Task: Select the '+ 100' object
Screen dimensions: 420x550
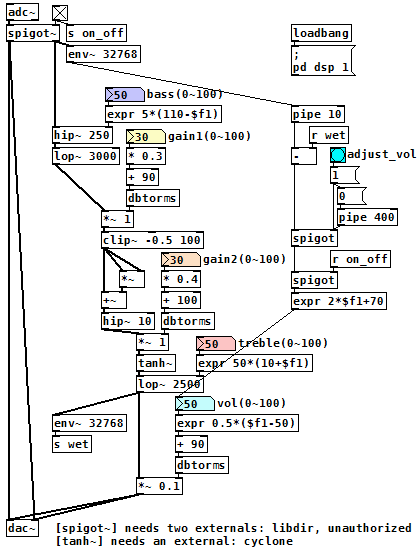Action: click(x=181, y=300)
